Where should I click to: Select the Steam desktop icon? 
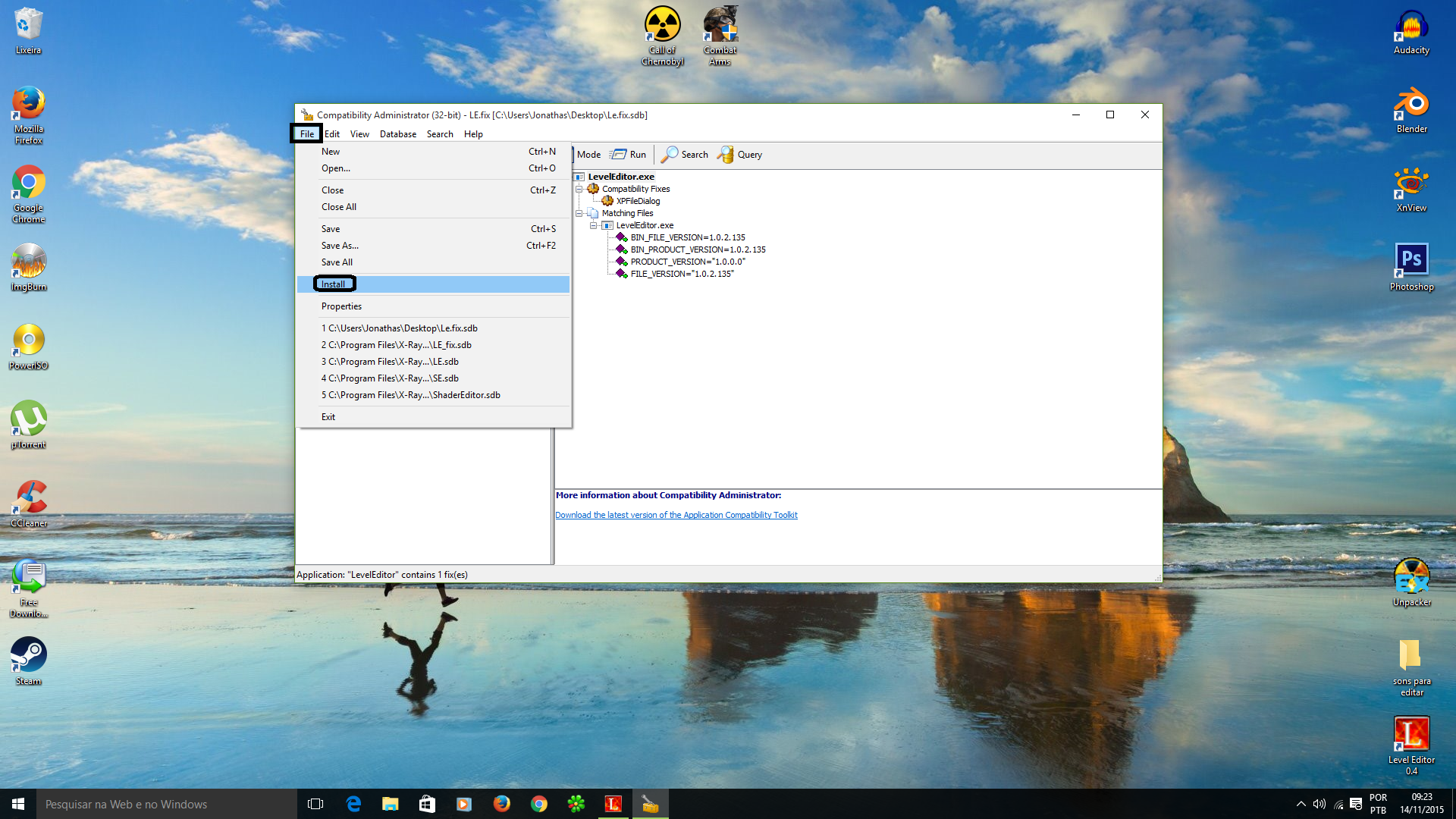[28, 662]
